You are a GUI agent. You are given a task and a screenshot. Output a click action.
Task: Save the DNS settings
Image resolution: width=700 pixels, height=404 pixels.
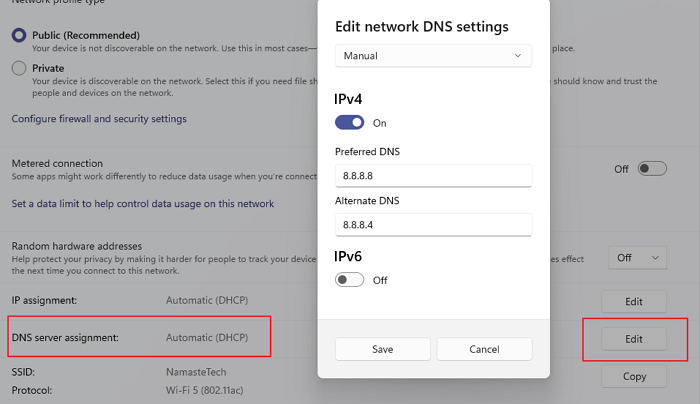(x=383, y=349)
